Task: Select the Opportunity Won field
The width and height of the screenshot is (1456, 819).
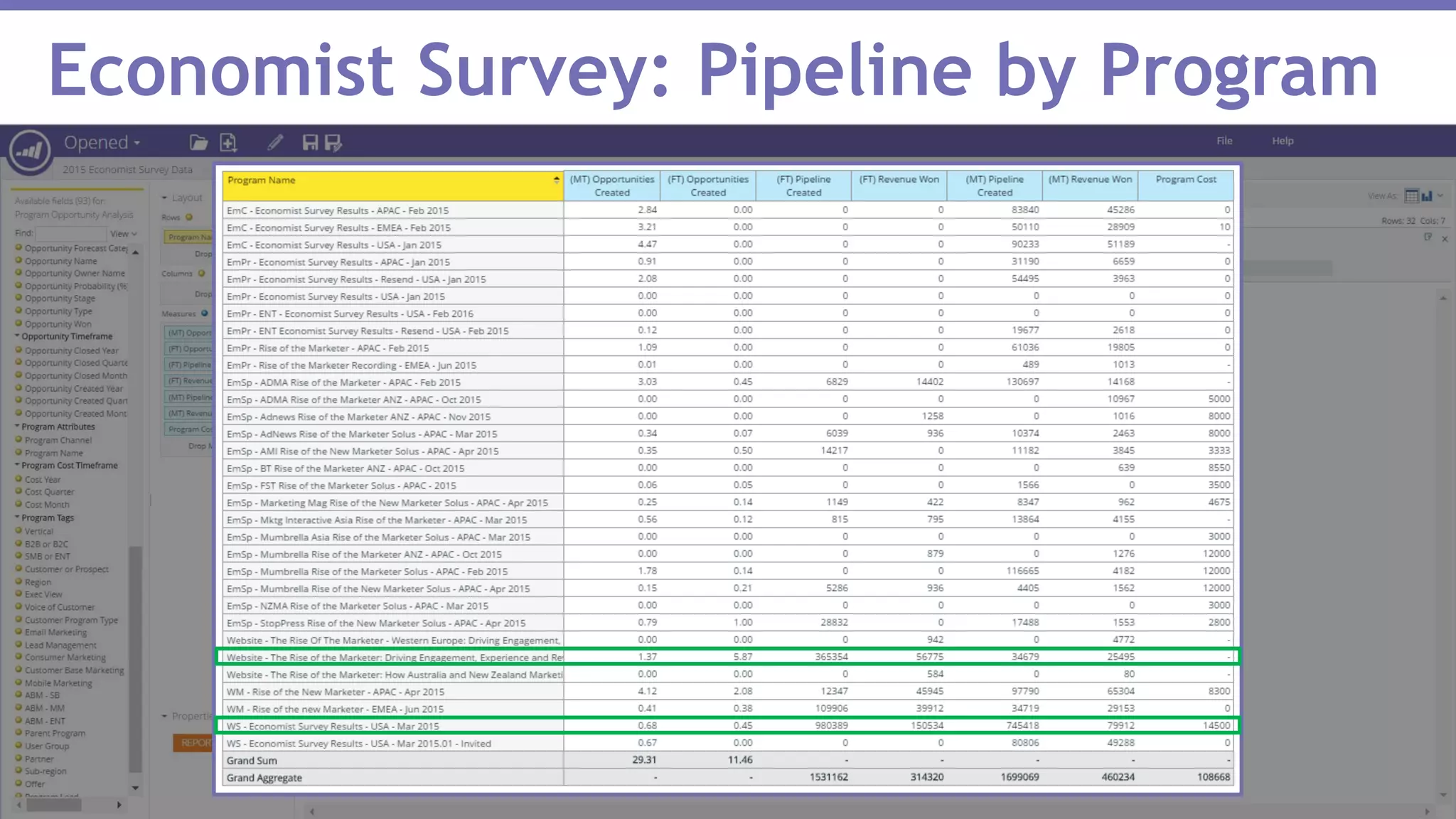Action: 58,324
